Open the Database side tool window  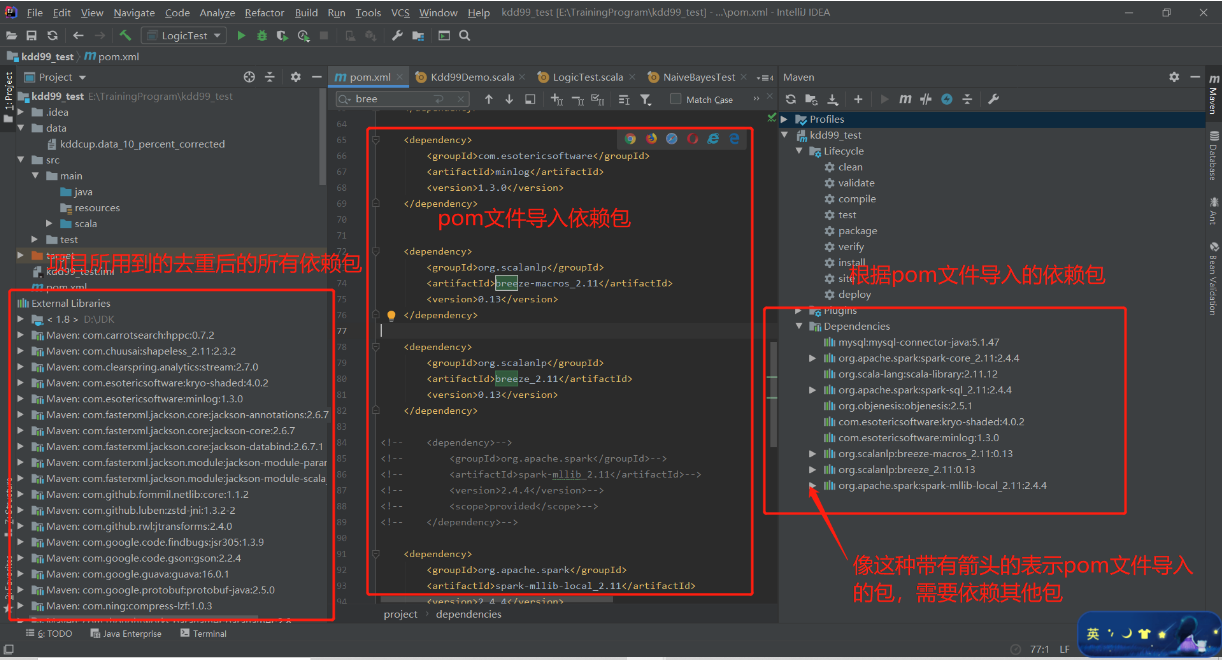[1213, 155]
